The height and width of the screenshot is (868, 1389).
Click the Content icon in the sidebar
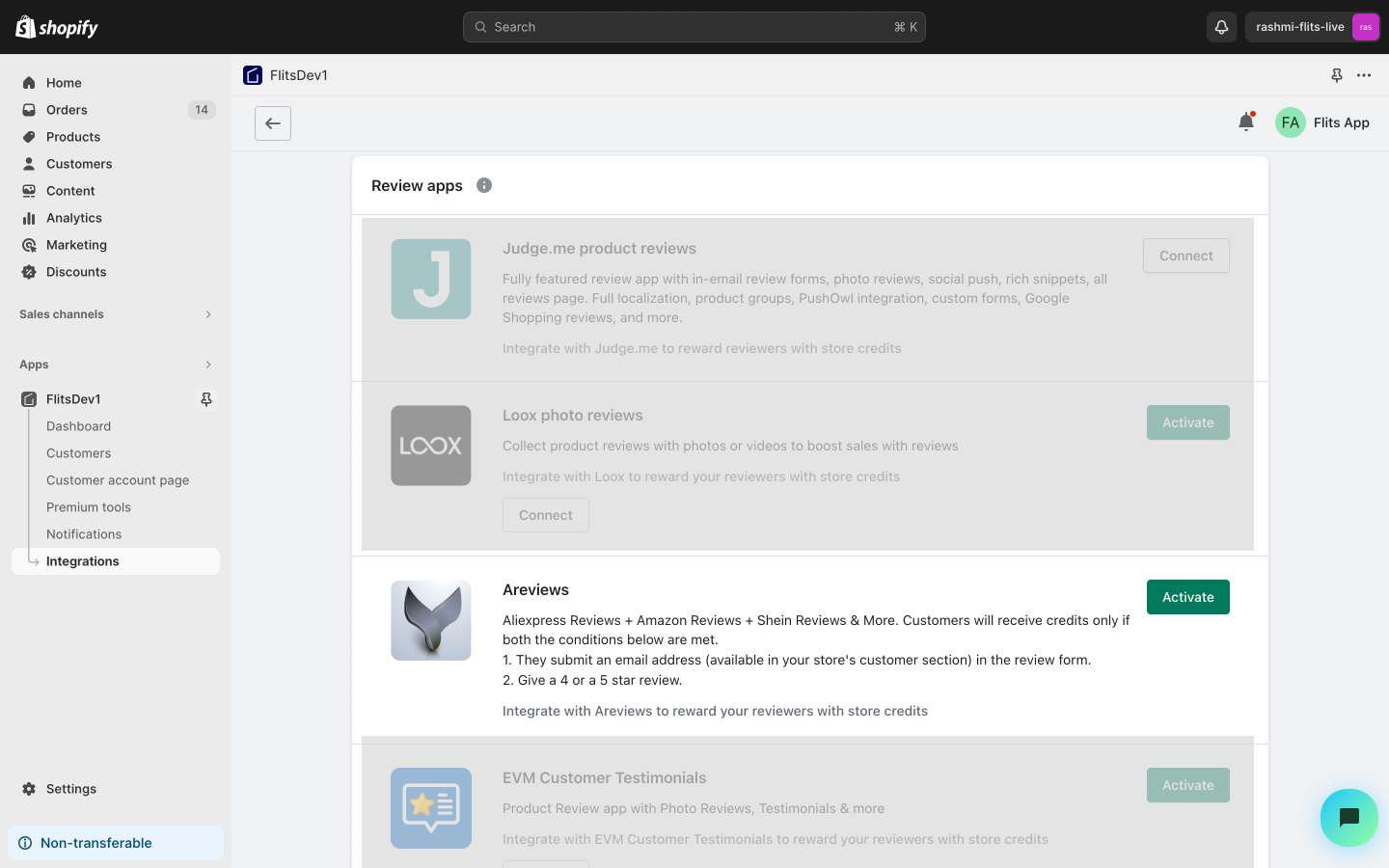pyautogui.click(x=29, y=191)
